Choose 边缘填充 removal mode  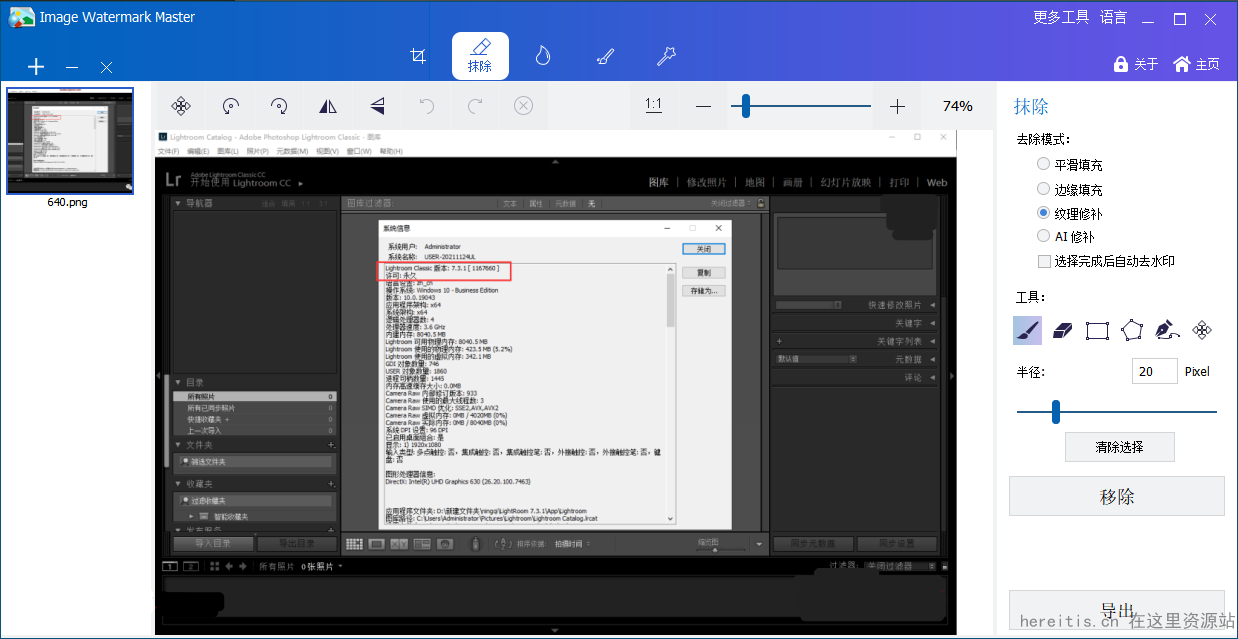1070,189
